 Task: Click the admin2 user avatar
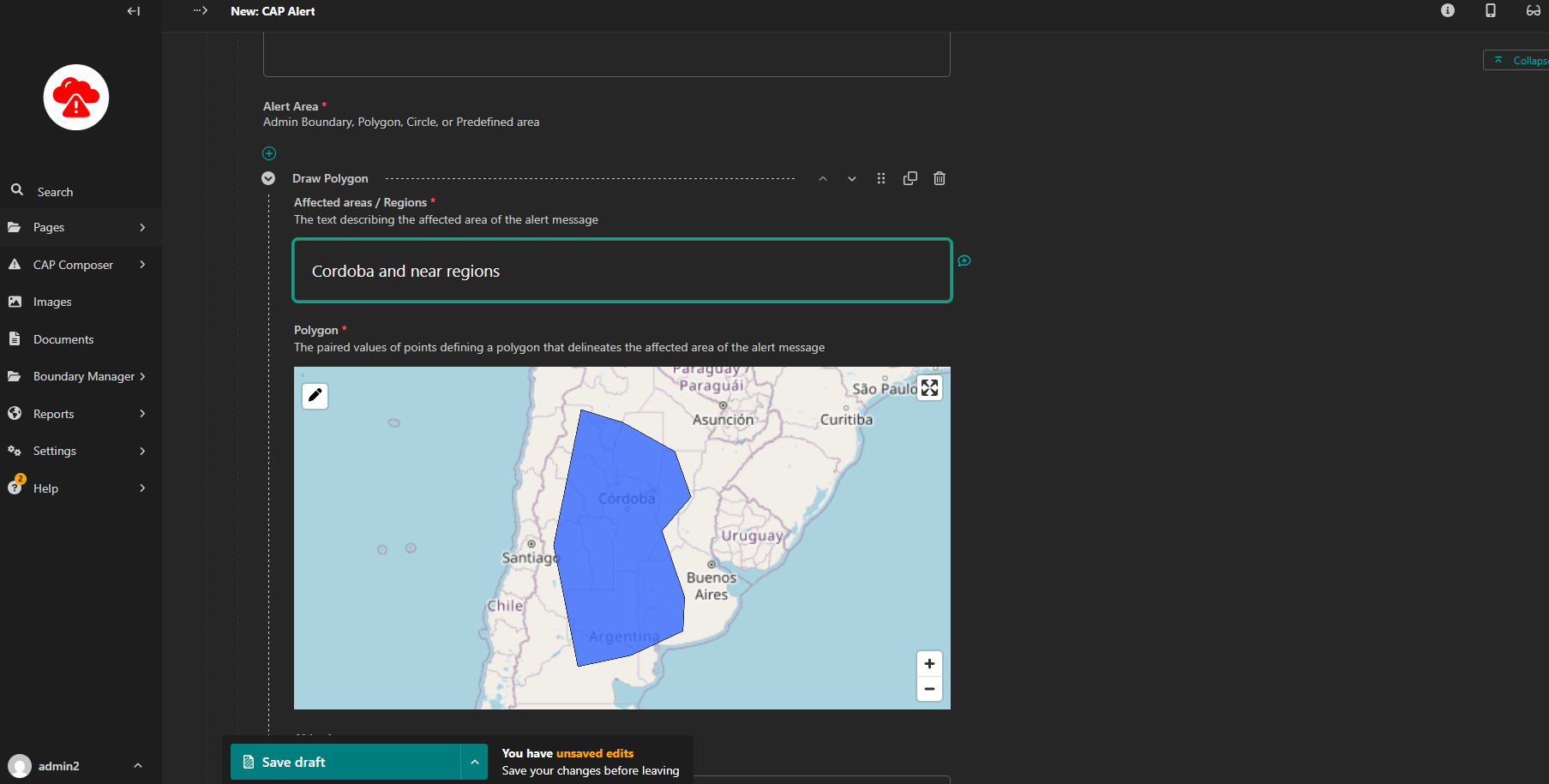pos(20,766)
